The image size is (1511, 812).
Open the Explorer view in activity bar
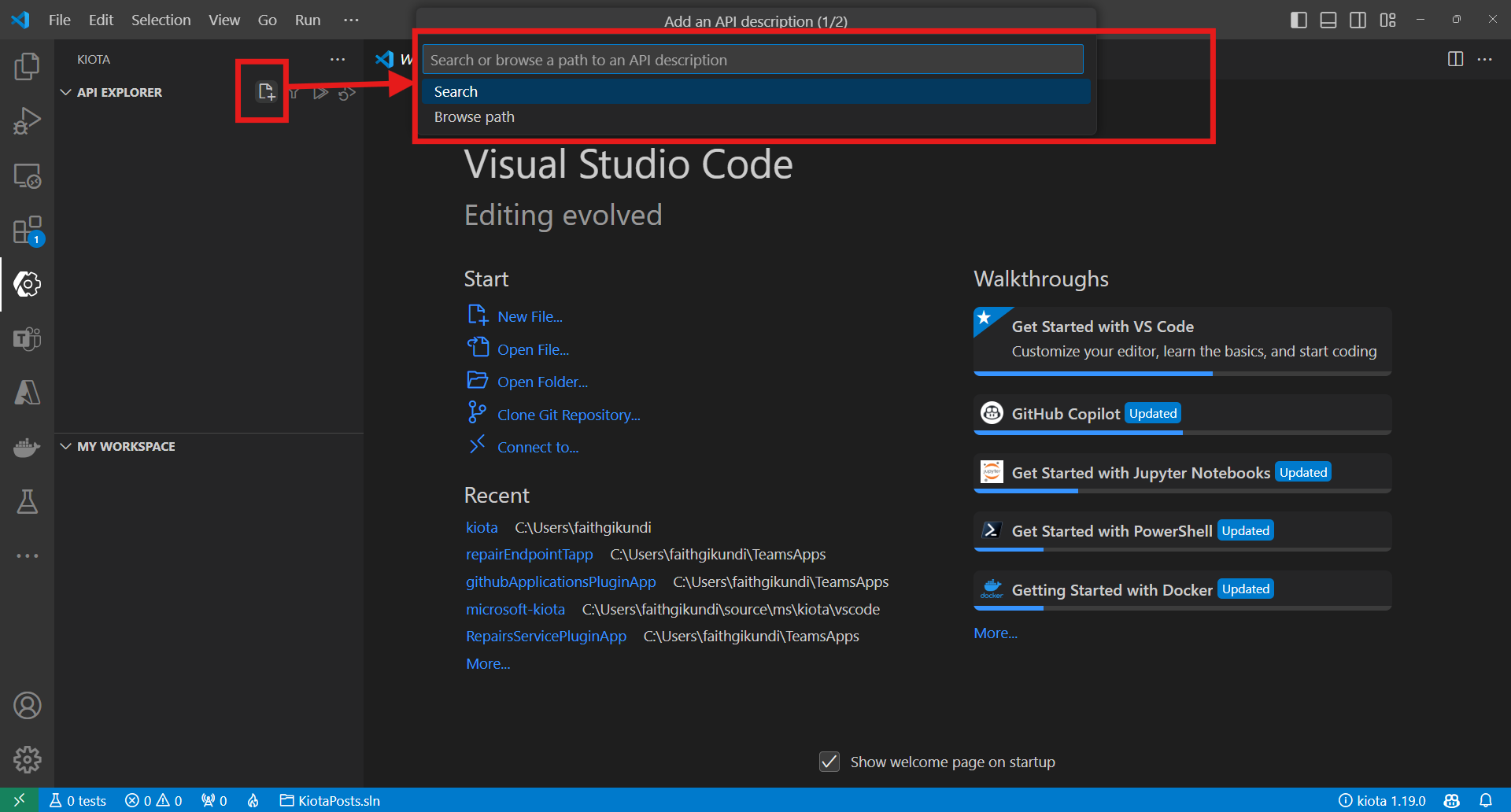[x=27, y=67]
